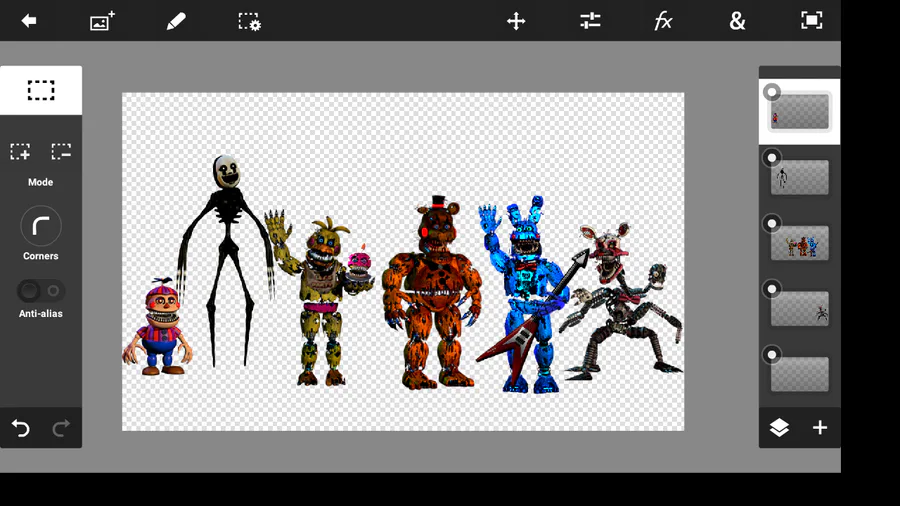The width and height of the screenshot is (900, 506).
Task: Open the add image icon
Action: (x=102, y=21)
